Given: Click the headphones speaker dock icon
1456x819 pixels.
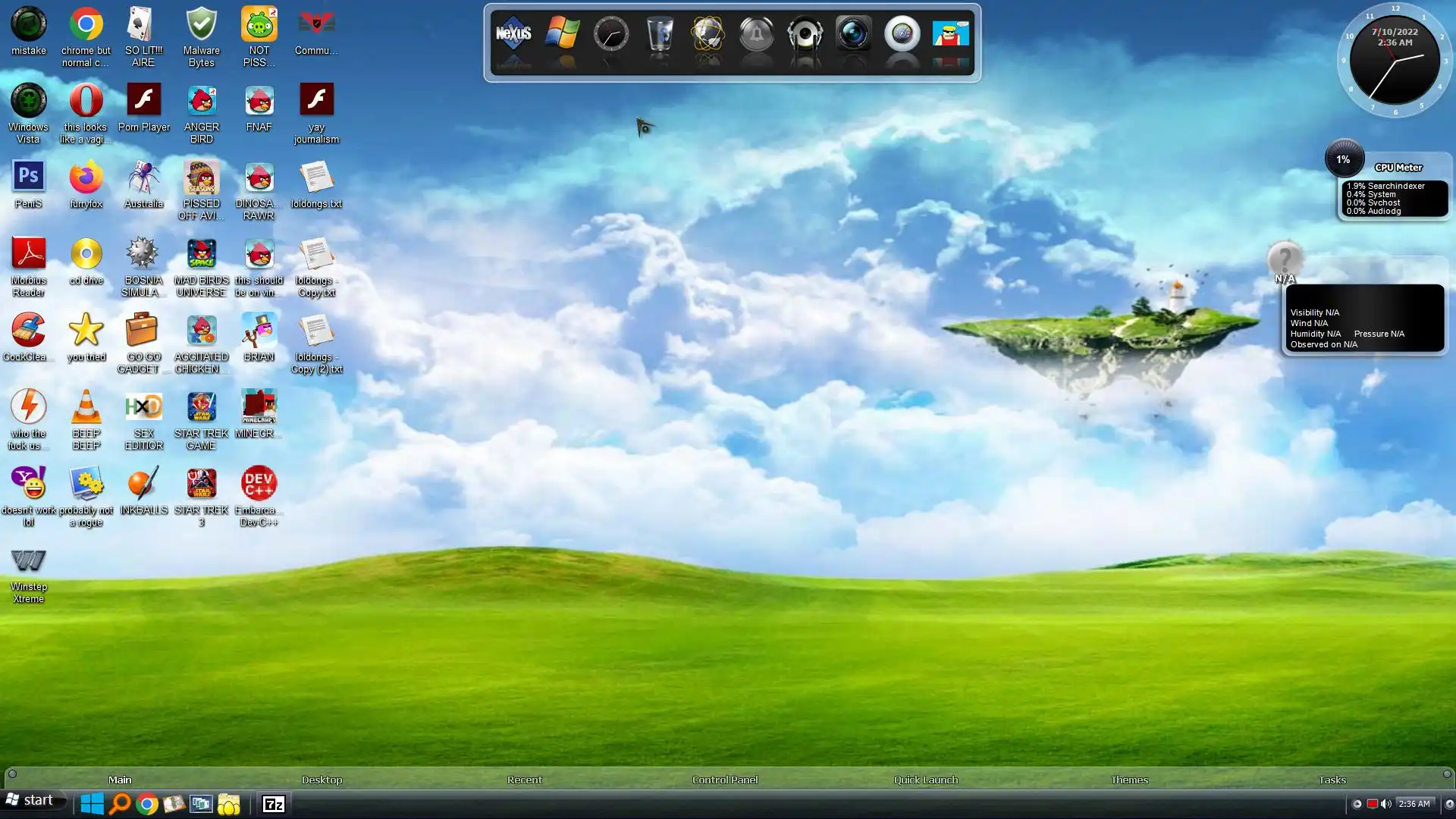Looking at the screenshot, I should 805,35.
